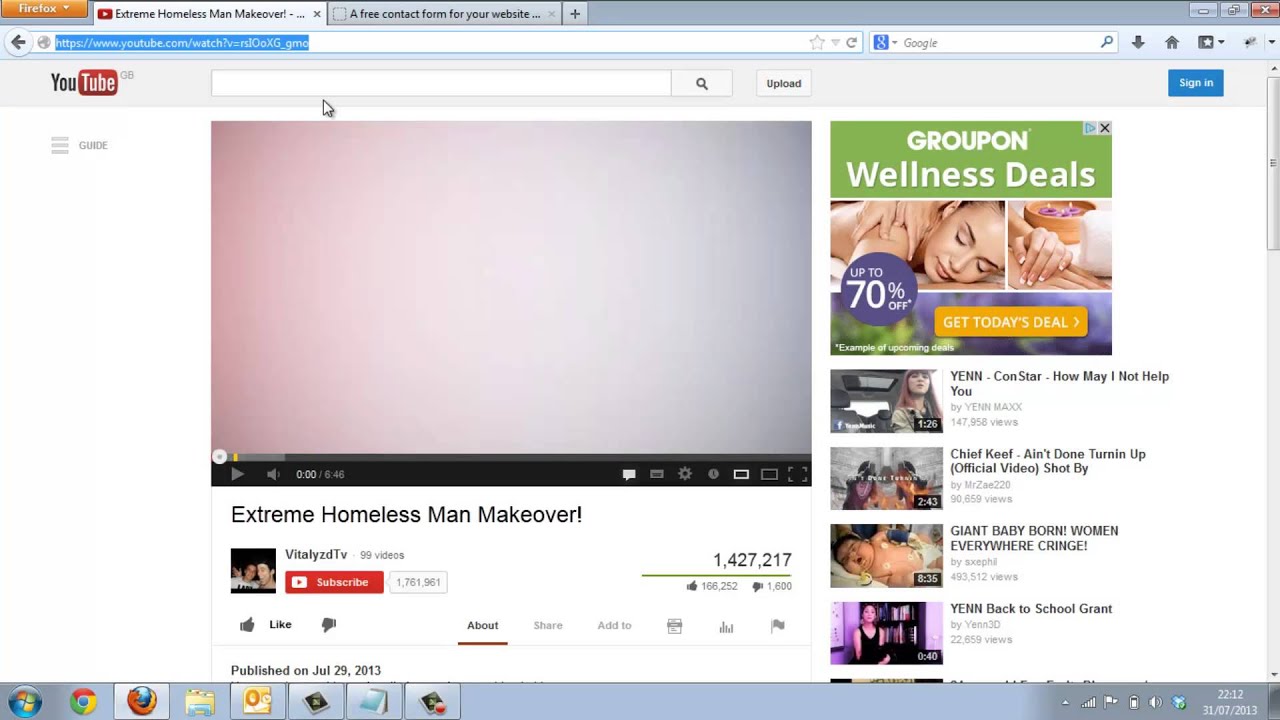The width and height of the screenshot is (1280, 720).
Task: Click the taskbar volume icon
Action: (x=1155, y=702)
